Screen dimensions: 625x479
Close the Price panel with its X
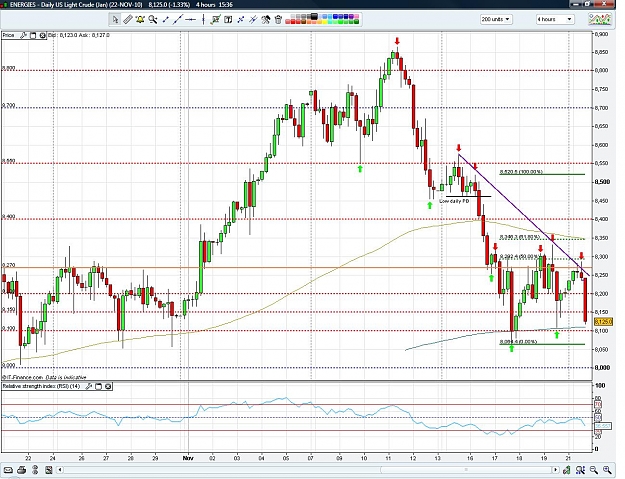point(43,35)
